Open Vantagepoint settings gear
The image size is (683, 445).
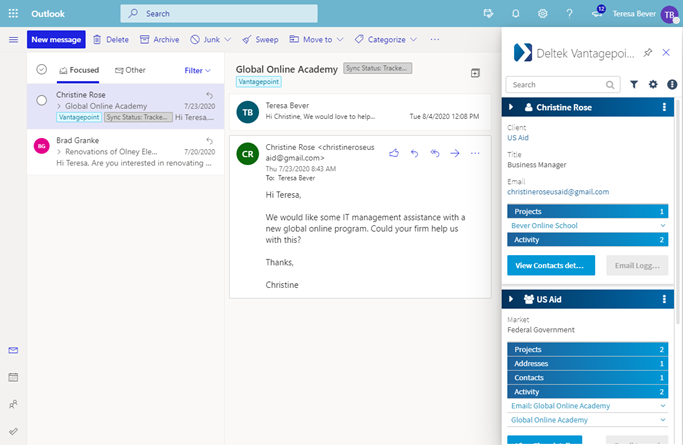pyautogui.click(x=653, y=85)
